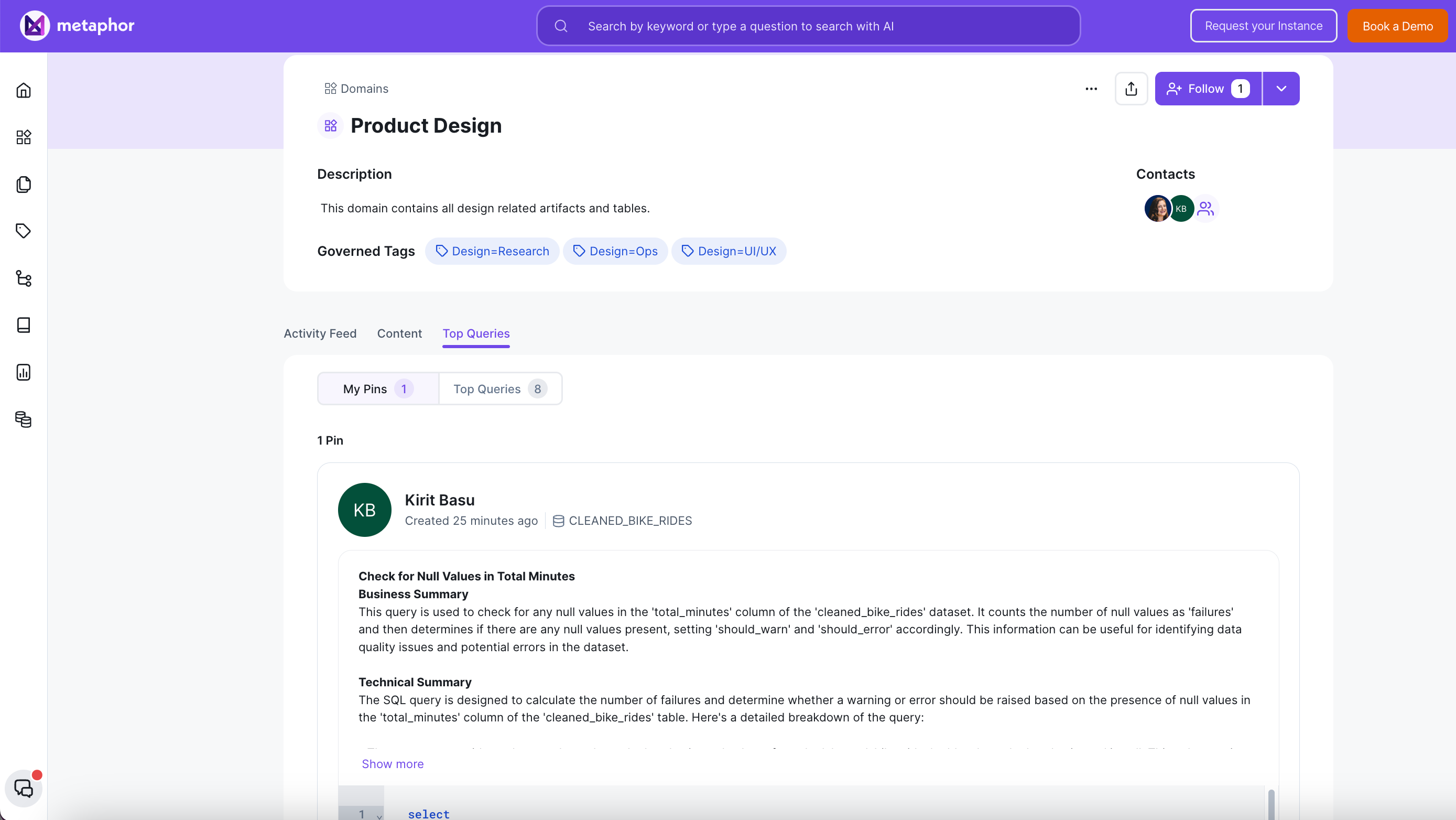The width and height of the screenshot is (1456, 820).
Task: Click Kirit Basu's large KB avatar
Action: 365,510
